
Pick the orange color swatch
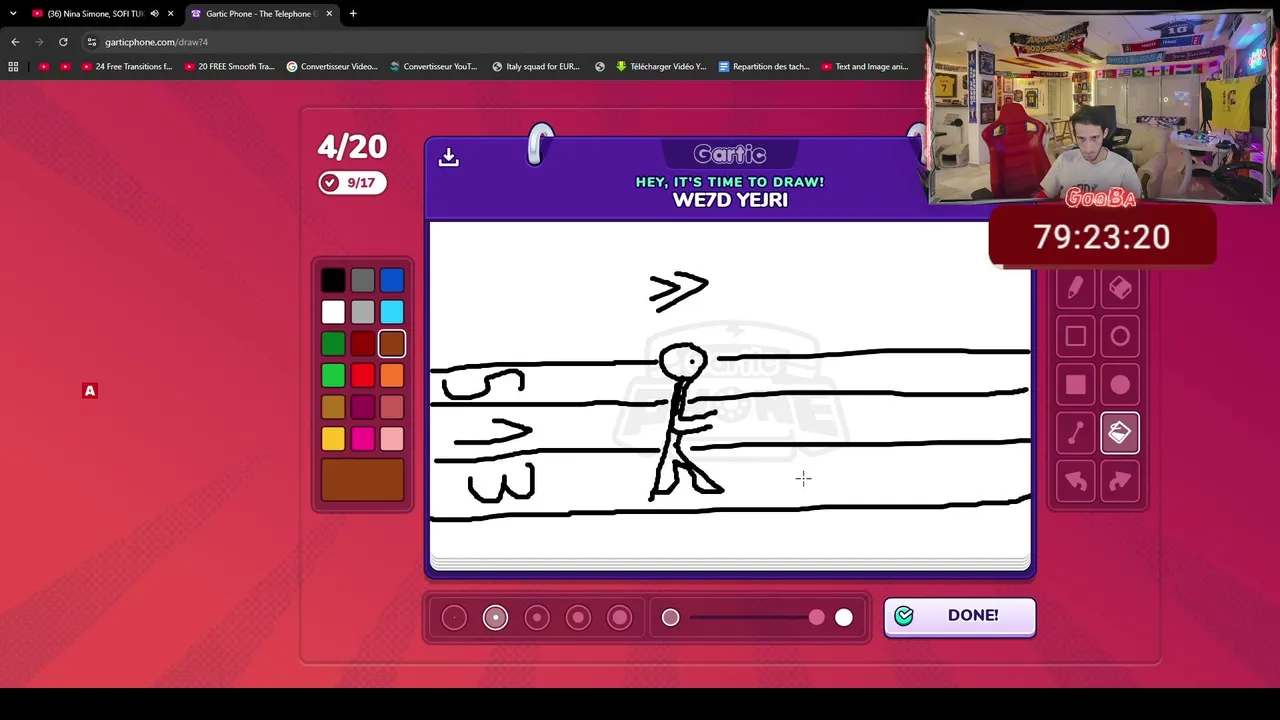tap(392, 376)
